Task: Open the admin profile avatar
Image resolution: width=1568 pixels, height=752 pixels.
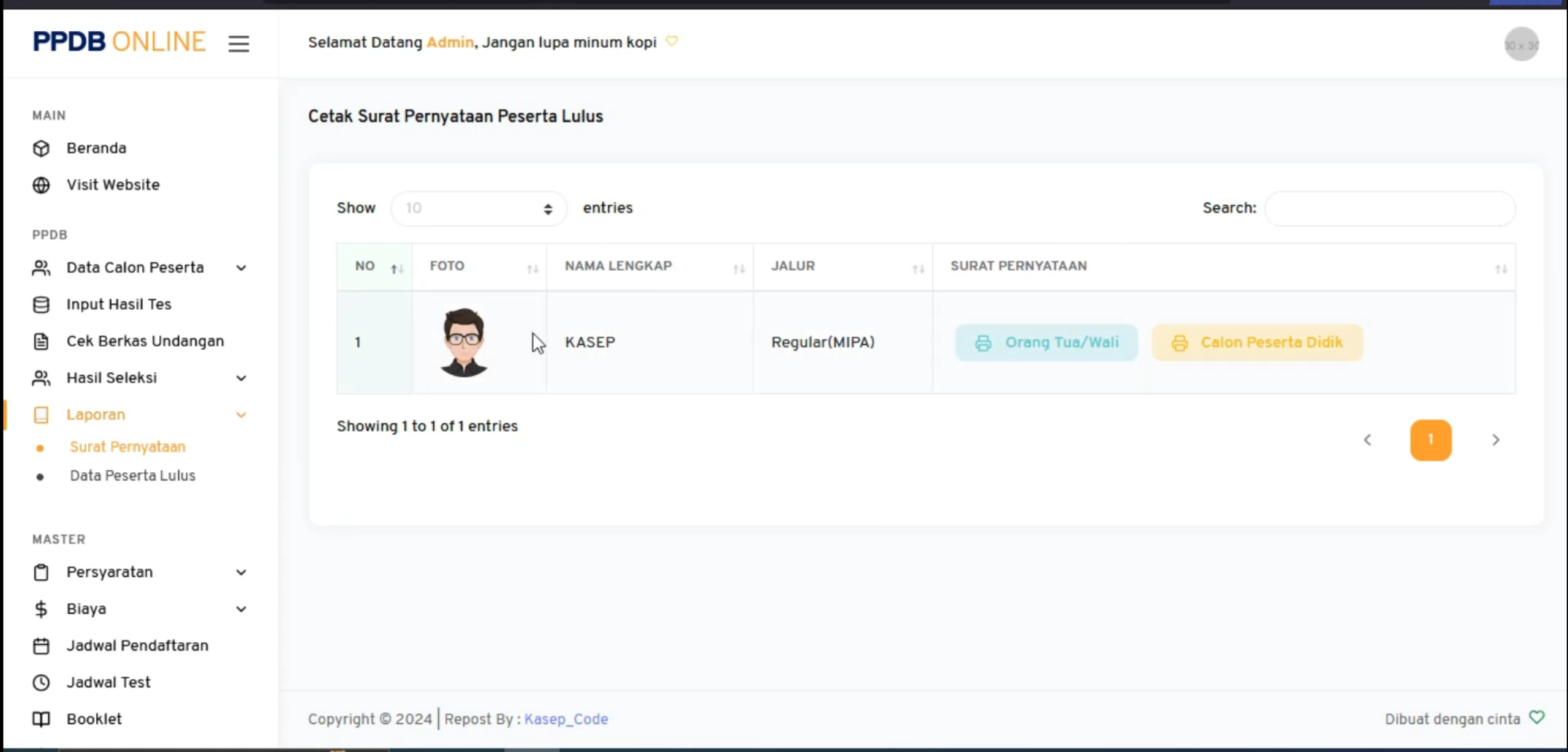Action: pos(1521,44)
